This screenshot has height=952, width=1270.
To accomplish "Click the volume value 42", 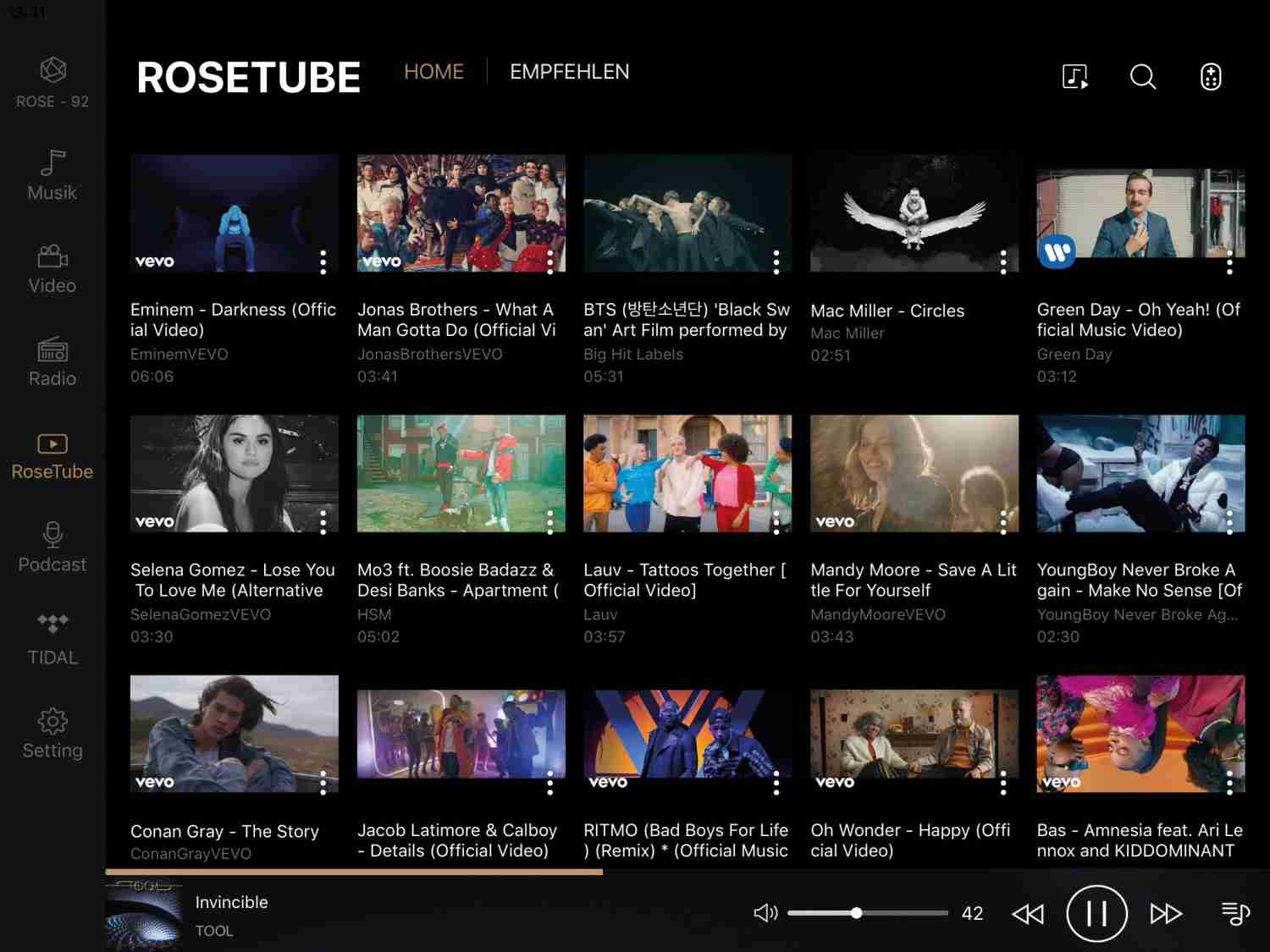I will coord(972,913).
